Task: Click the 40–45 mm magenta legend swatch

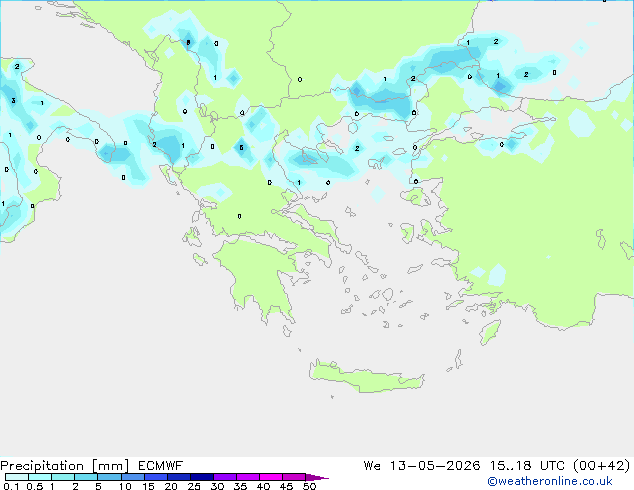Action: click(x=271, y=477)
